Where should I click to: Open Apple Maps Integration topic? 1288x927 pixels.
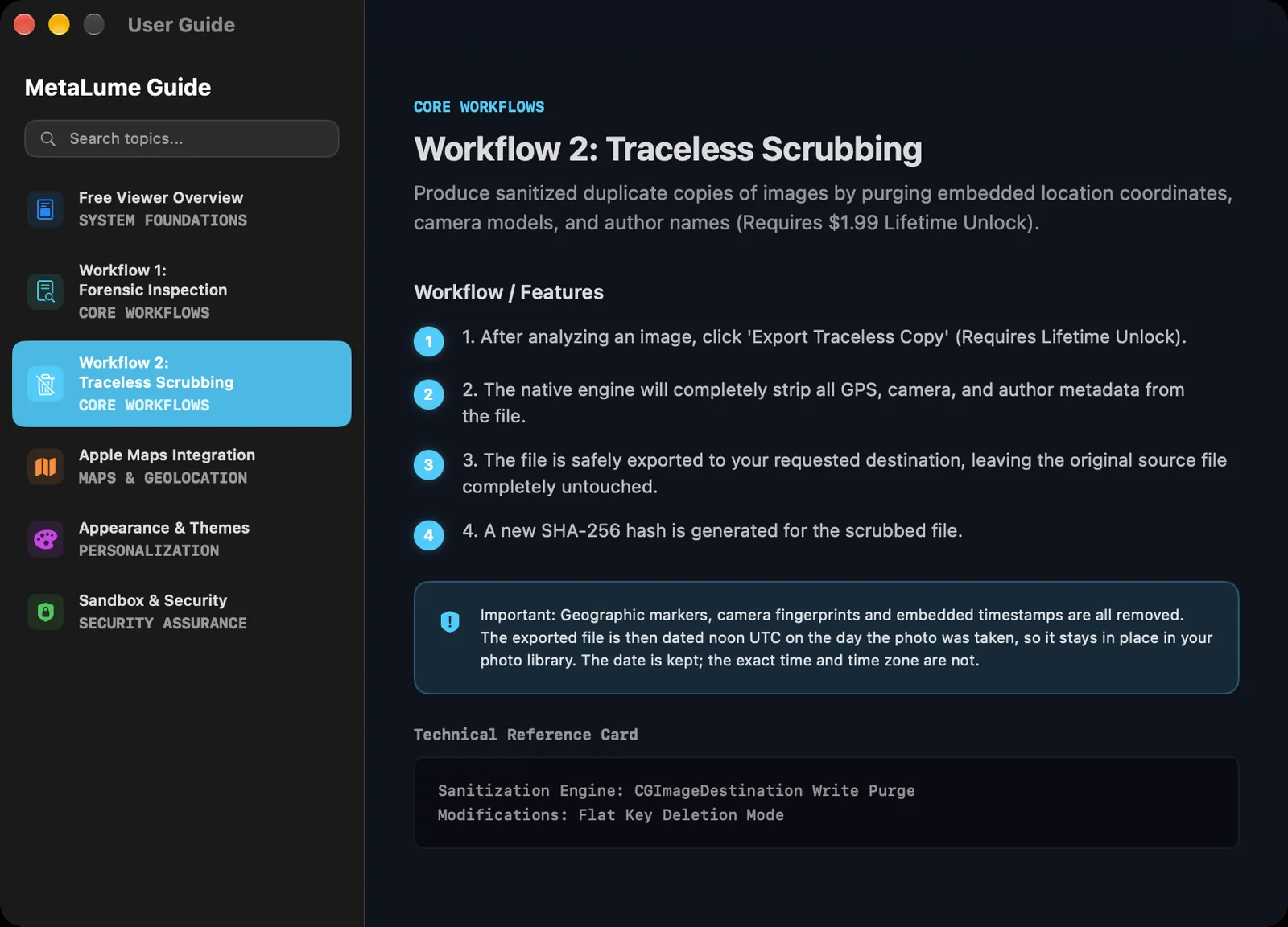point(182,467)
